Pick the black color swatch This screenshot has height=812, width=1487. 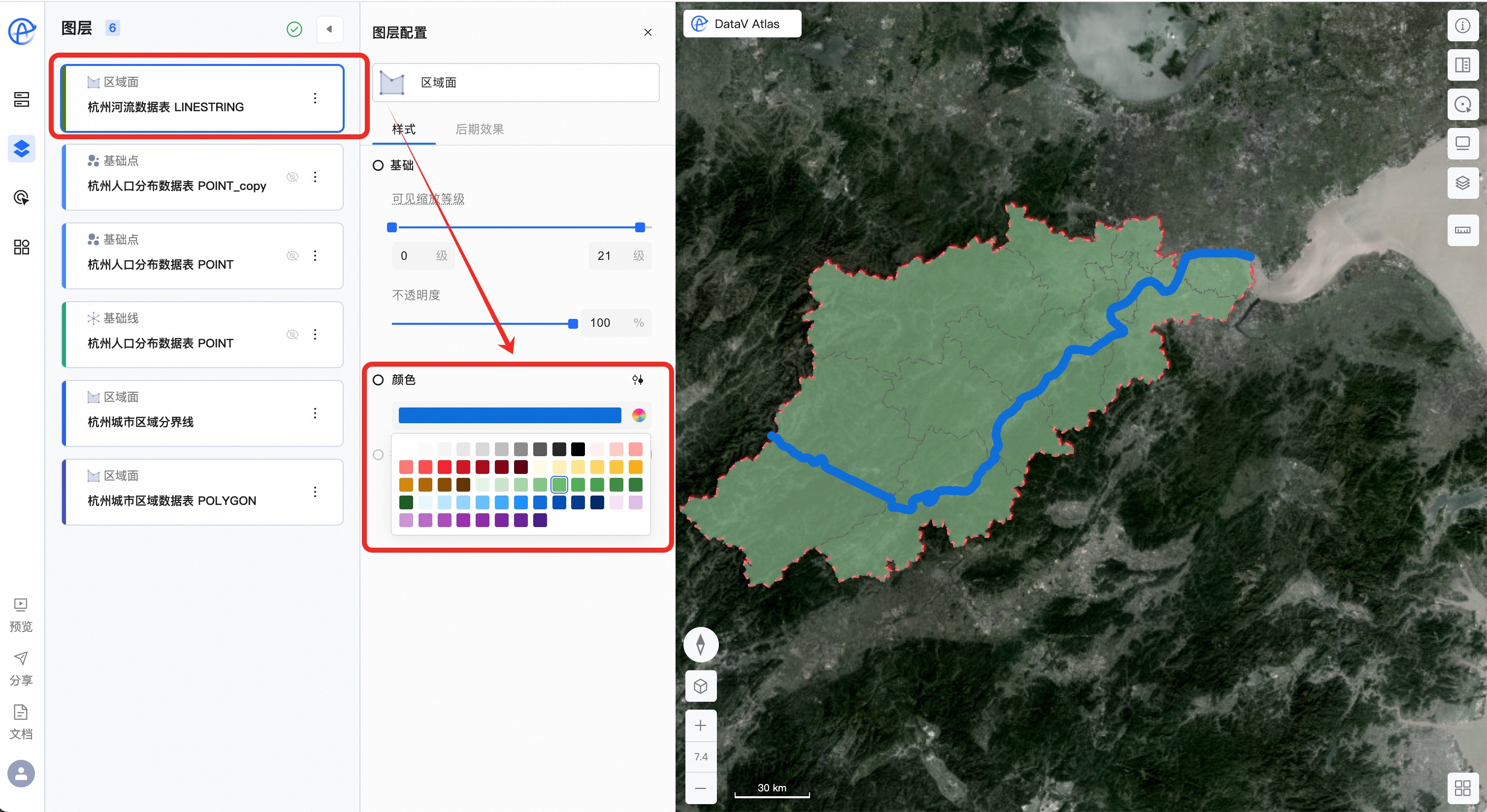coord(578,449)
